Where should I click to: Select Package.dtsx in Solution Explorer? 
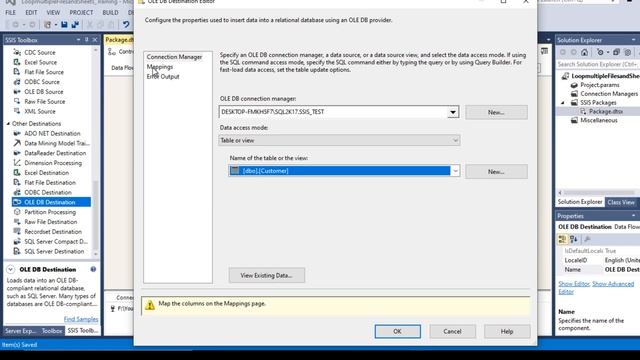pyautogui.click(x=606, y=111)
